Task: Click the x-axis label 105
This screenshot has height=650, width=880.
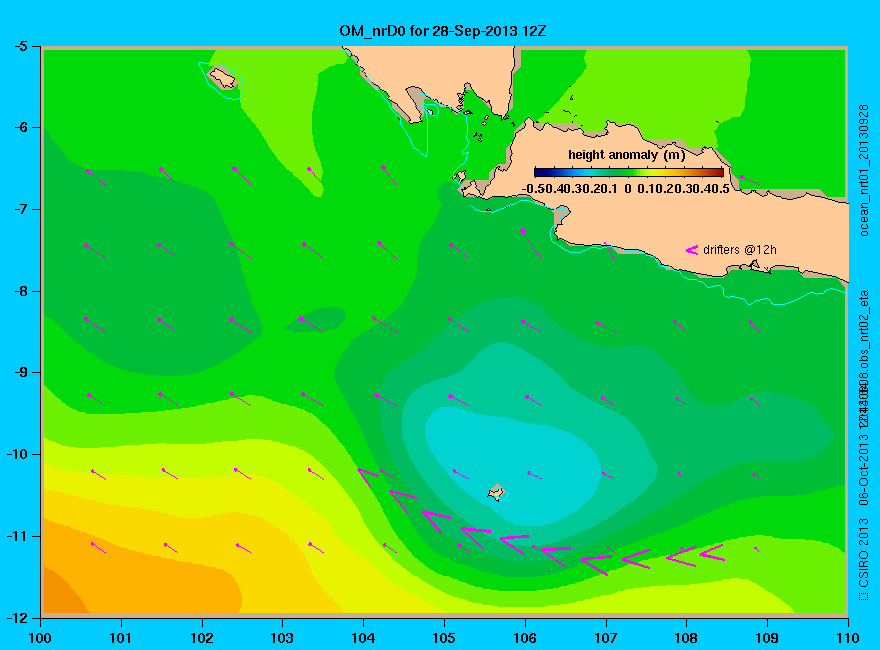Action: (x=444, y=638)
